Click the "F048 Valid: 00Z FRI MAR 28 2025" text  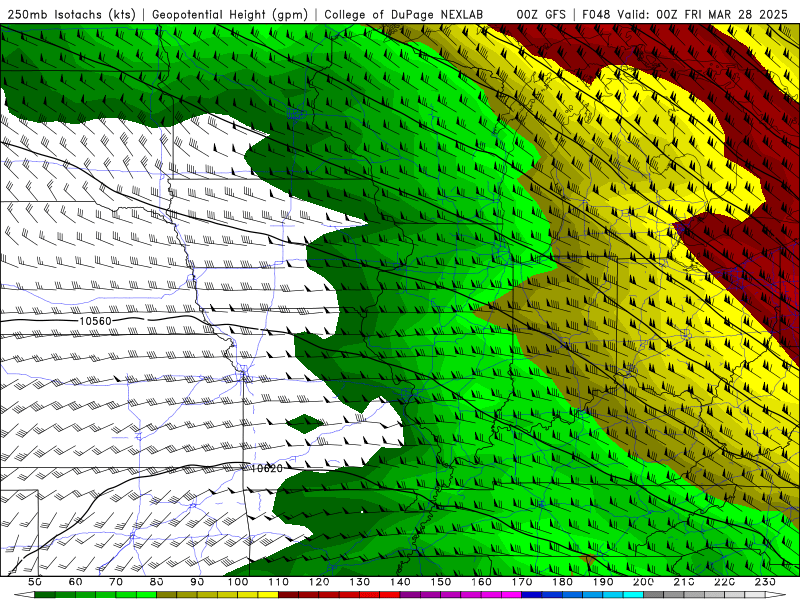[685, 14]
